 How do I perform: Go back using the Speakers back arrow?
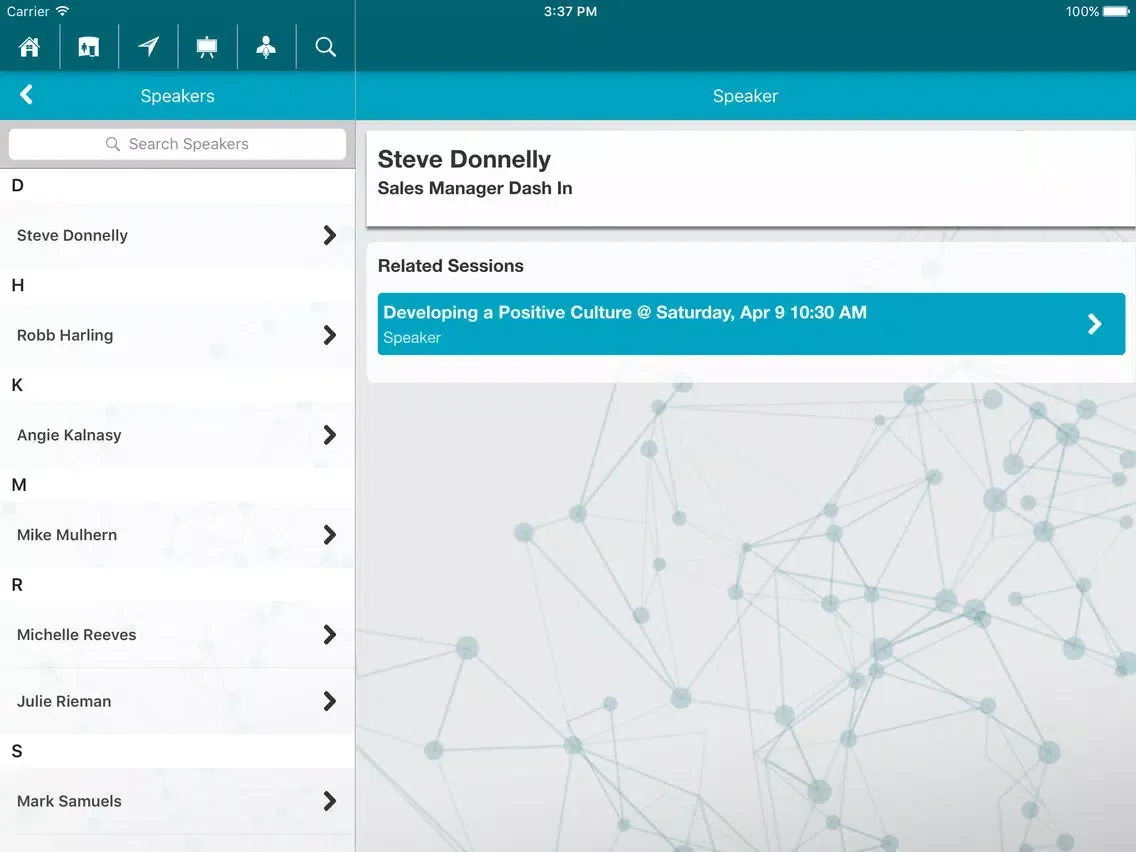pyautogui.click(x=26, y=94)
